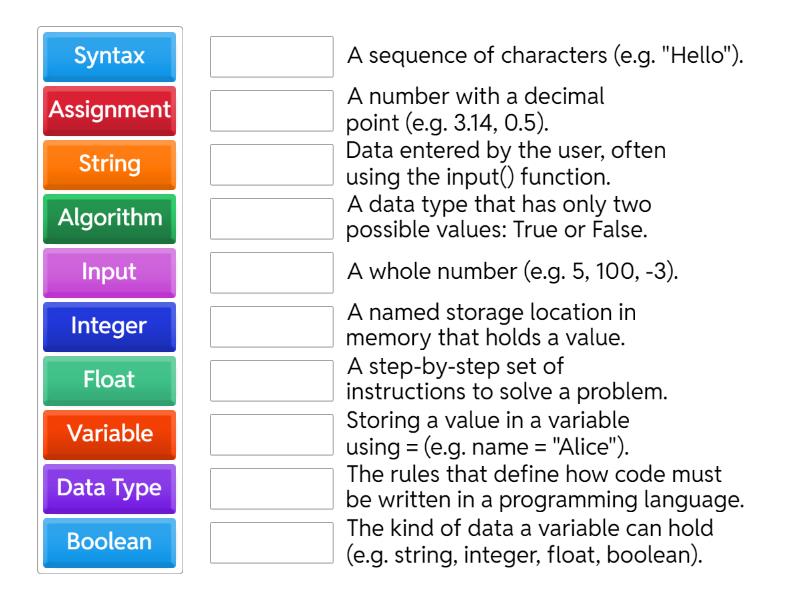Image resolution: width=800 pixels, height=600 pixels.
Task: Pick the red Assignment tile
Action: [109, 111]
